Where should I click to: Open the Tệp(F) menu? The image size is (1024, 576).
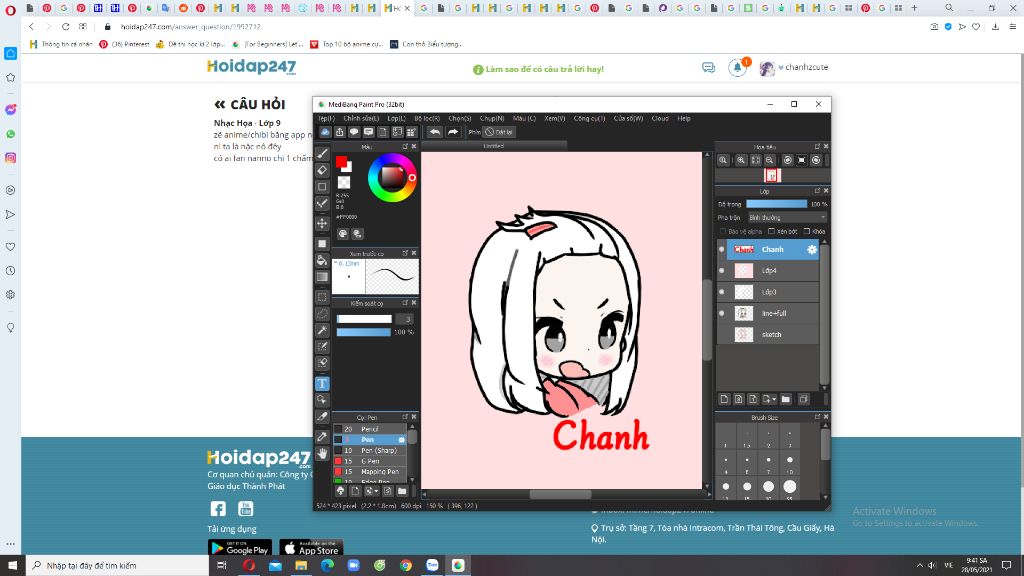[x=326, y=118]
